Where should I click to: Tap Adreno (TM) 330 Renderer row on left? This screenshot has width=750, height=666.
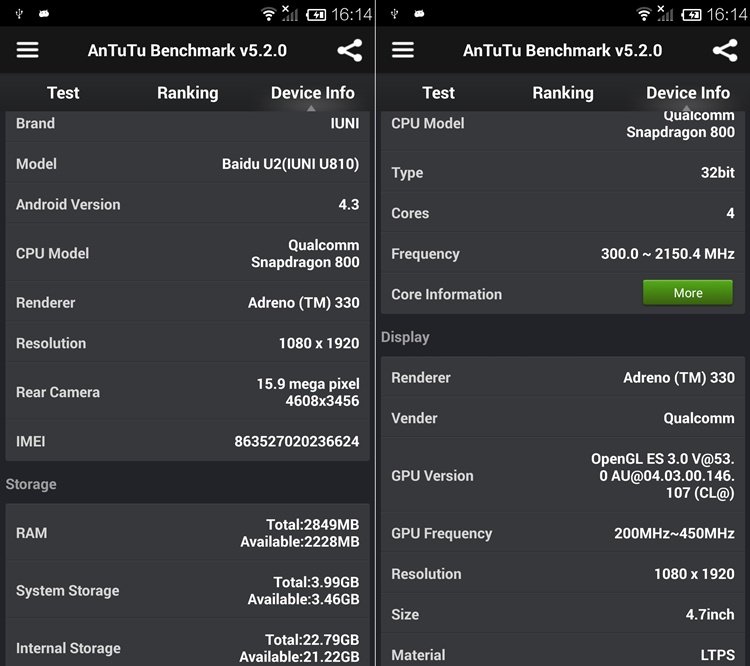(x=188, y=302)
